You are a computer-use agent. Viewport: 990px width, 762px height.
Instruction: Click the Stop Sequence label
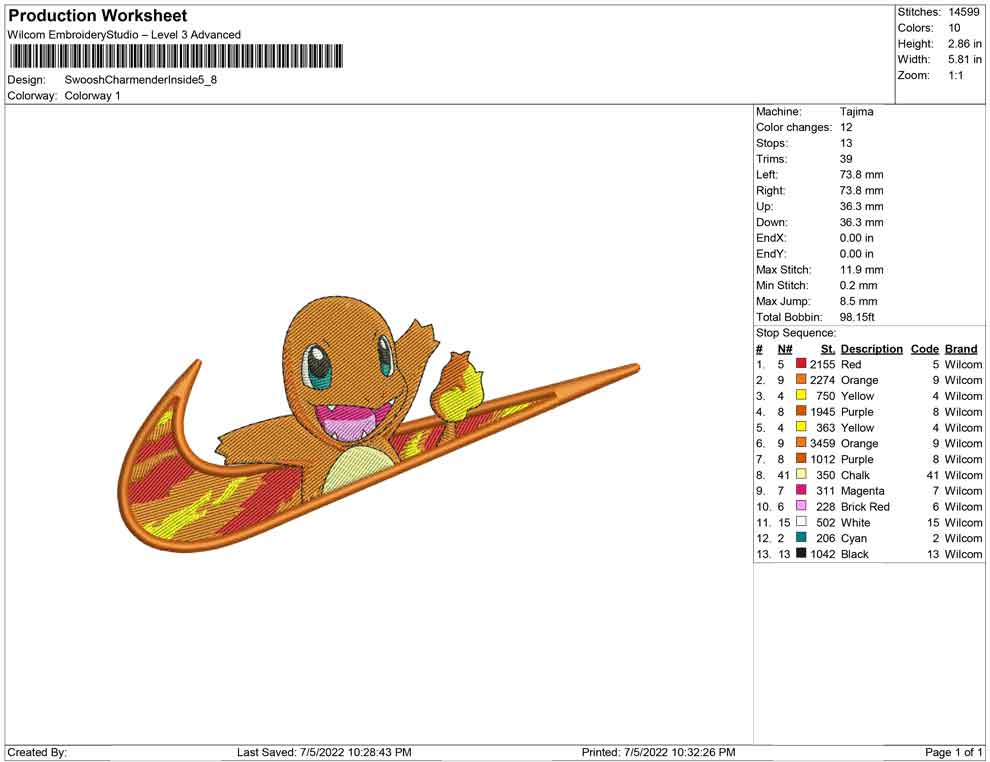pos(796,333)
